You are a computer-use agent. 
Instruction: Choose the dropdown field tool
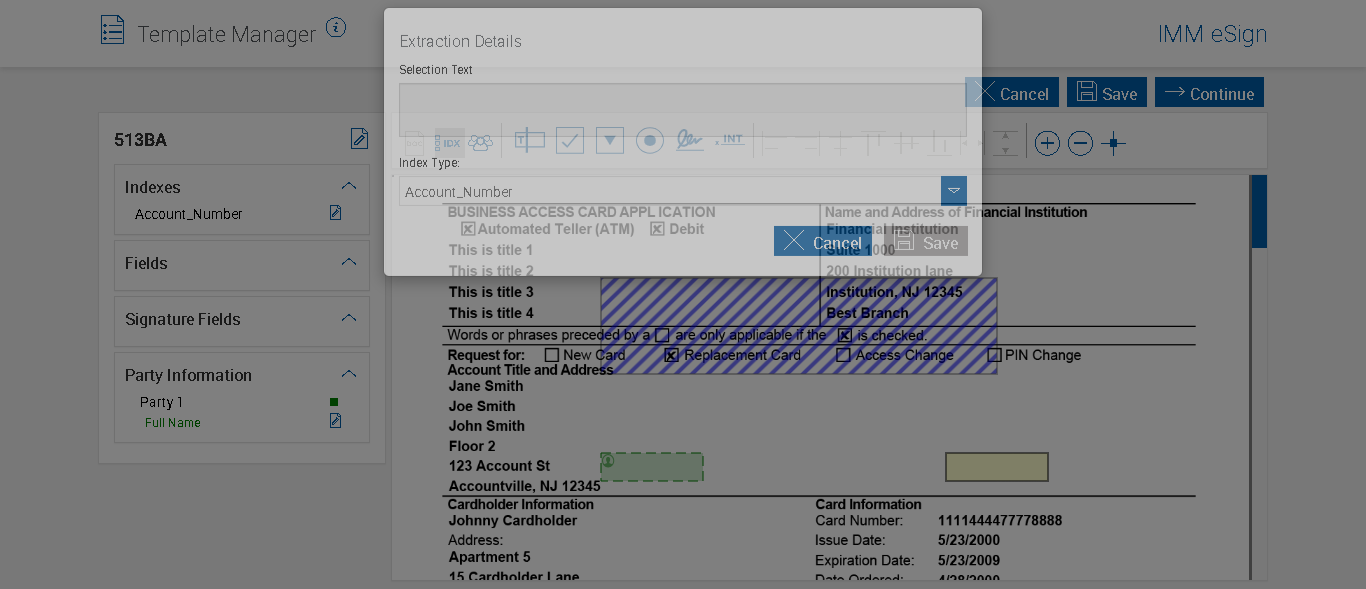[610, 141]
